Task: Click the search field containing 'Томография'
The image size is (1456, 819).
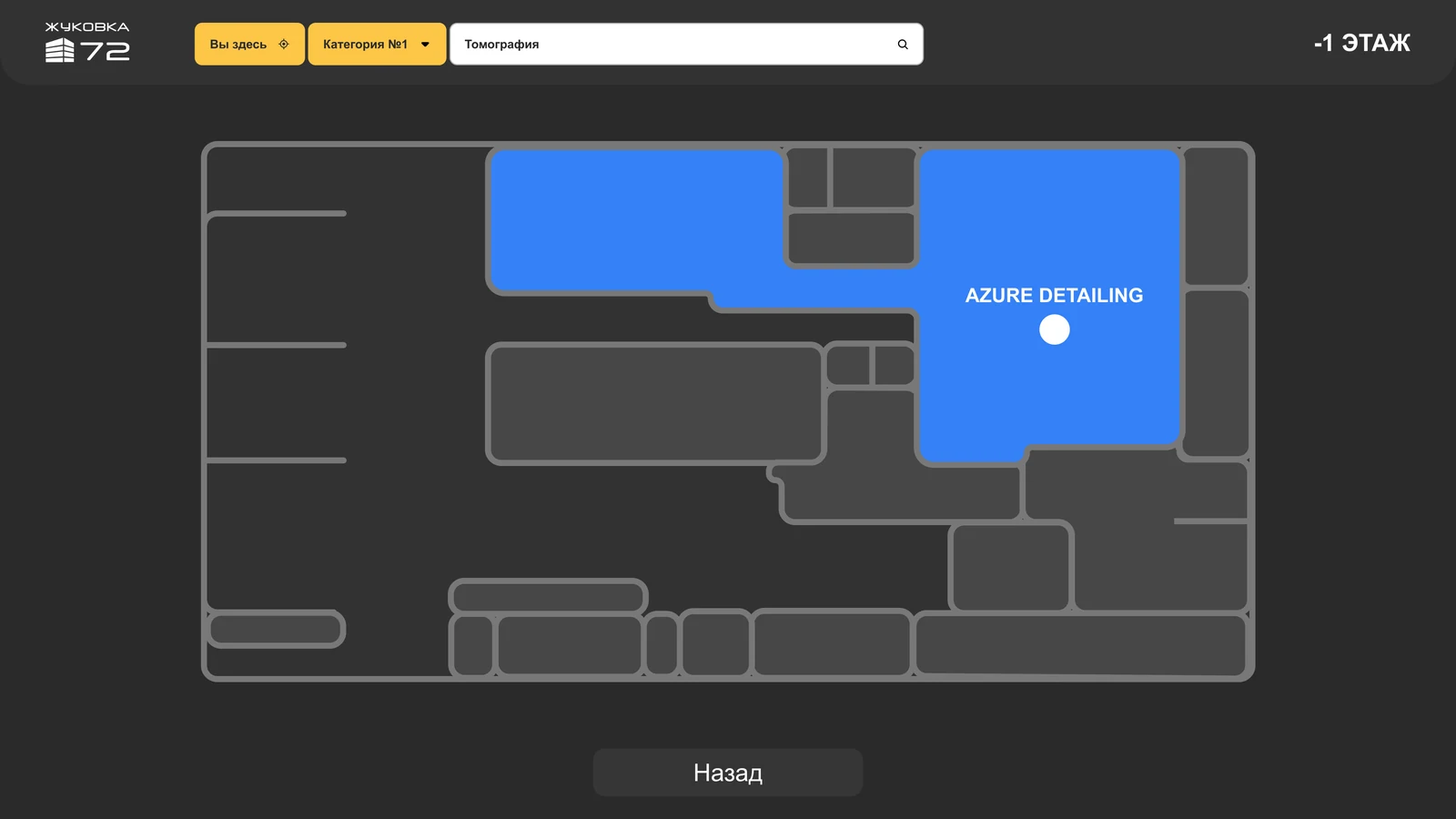Action: point(686,44)
